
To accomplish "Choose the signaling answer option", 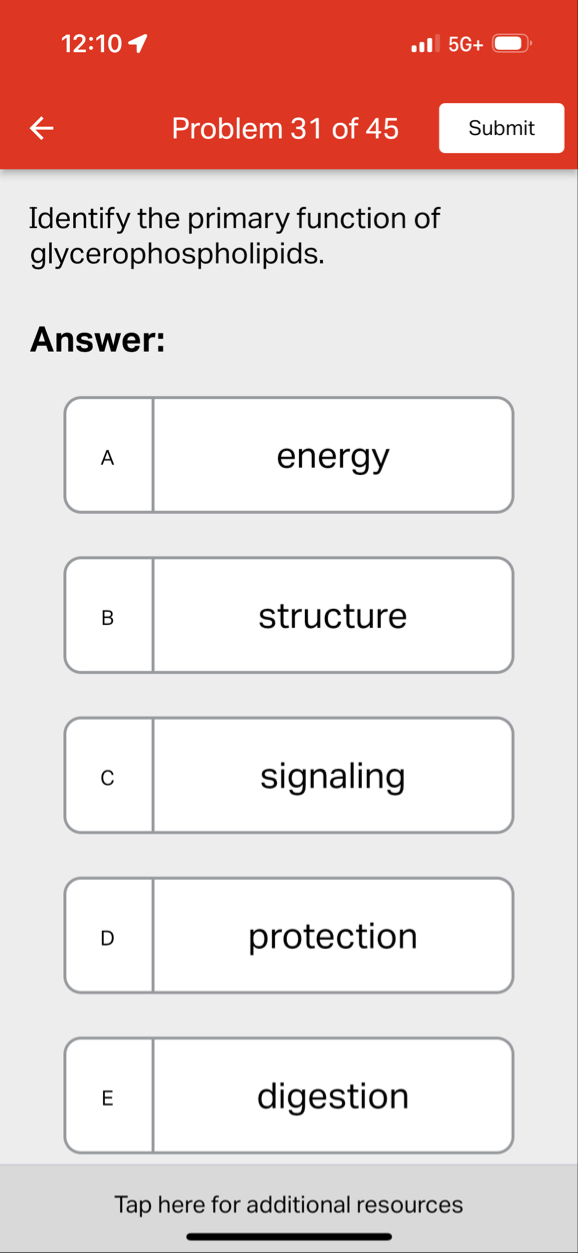I will tap(332, 775).
